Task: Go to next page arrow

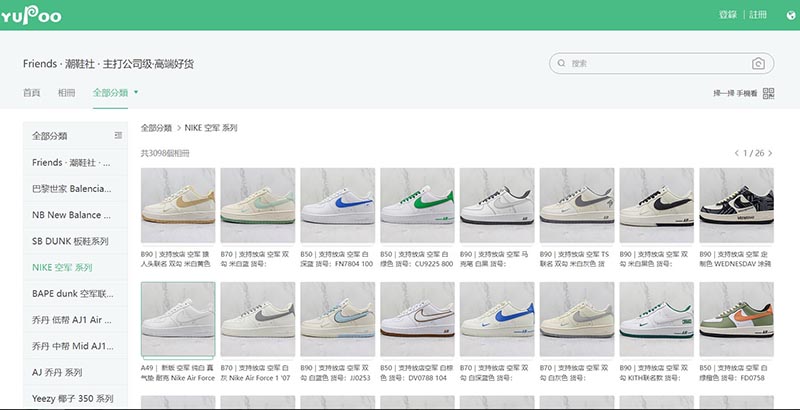Action: click(770, 153)
